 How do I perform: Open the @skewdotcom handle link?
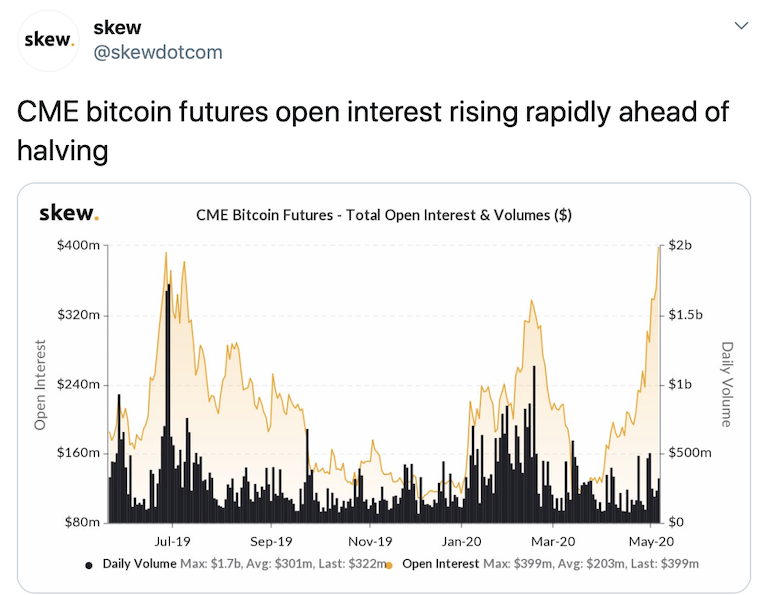[158, 52]
